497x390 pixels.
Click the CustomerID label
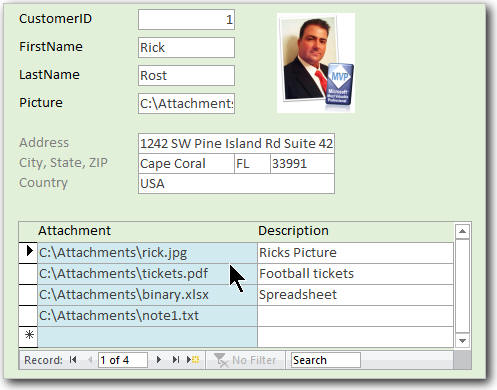(55, 19)
